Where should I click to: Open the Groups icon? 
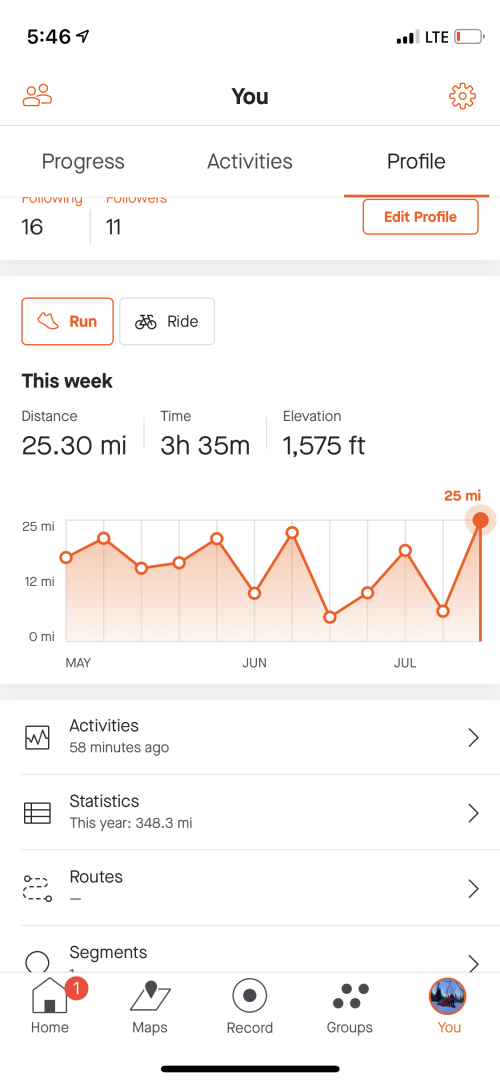tap(350, 997)
